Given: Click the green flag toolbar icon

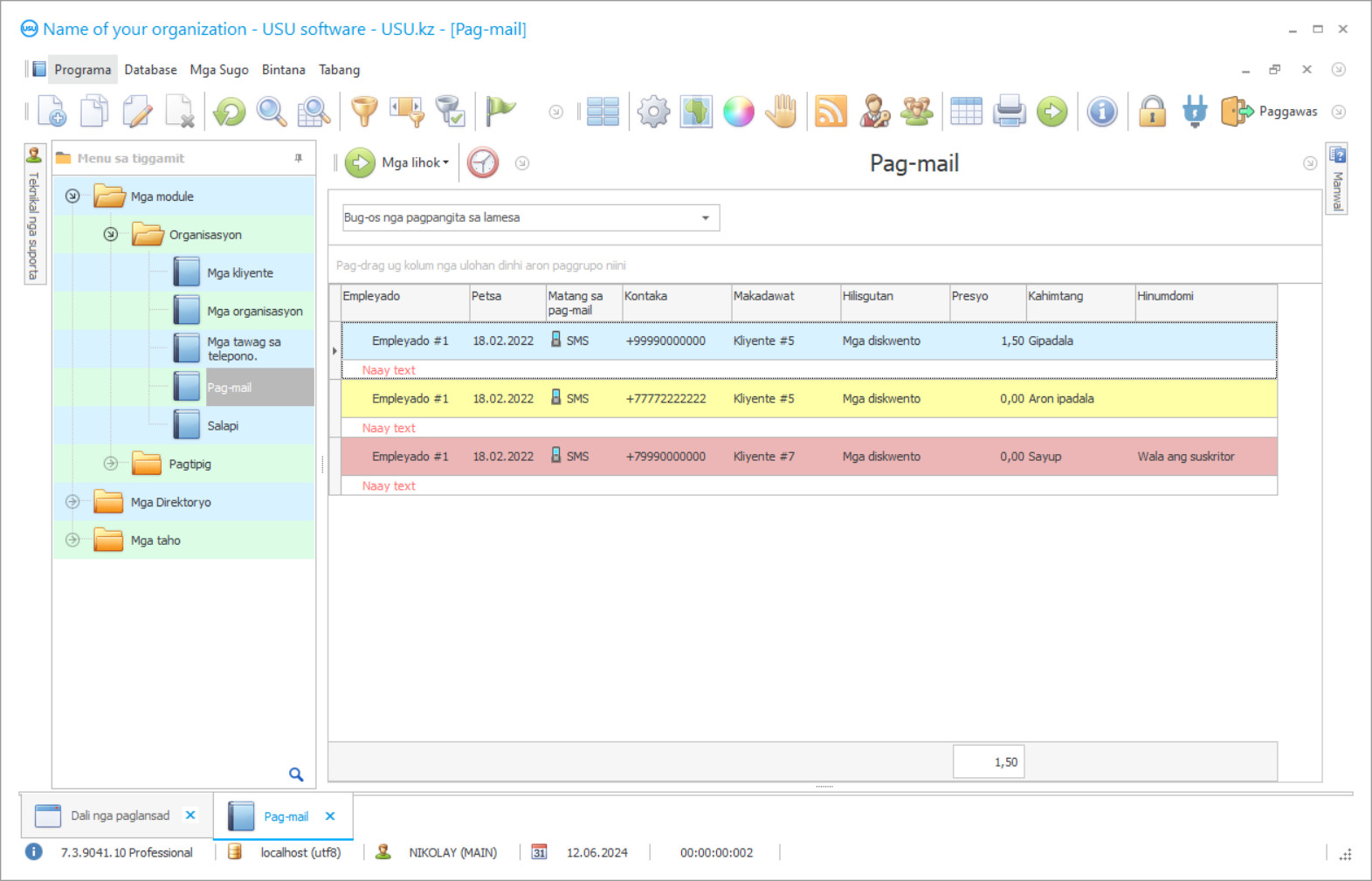Looking at the screenshot, I should tap(500, 110).
